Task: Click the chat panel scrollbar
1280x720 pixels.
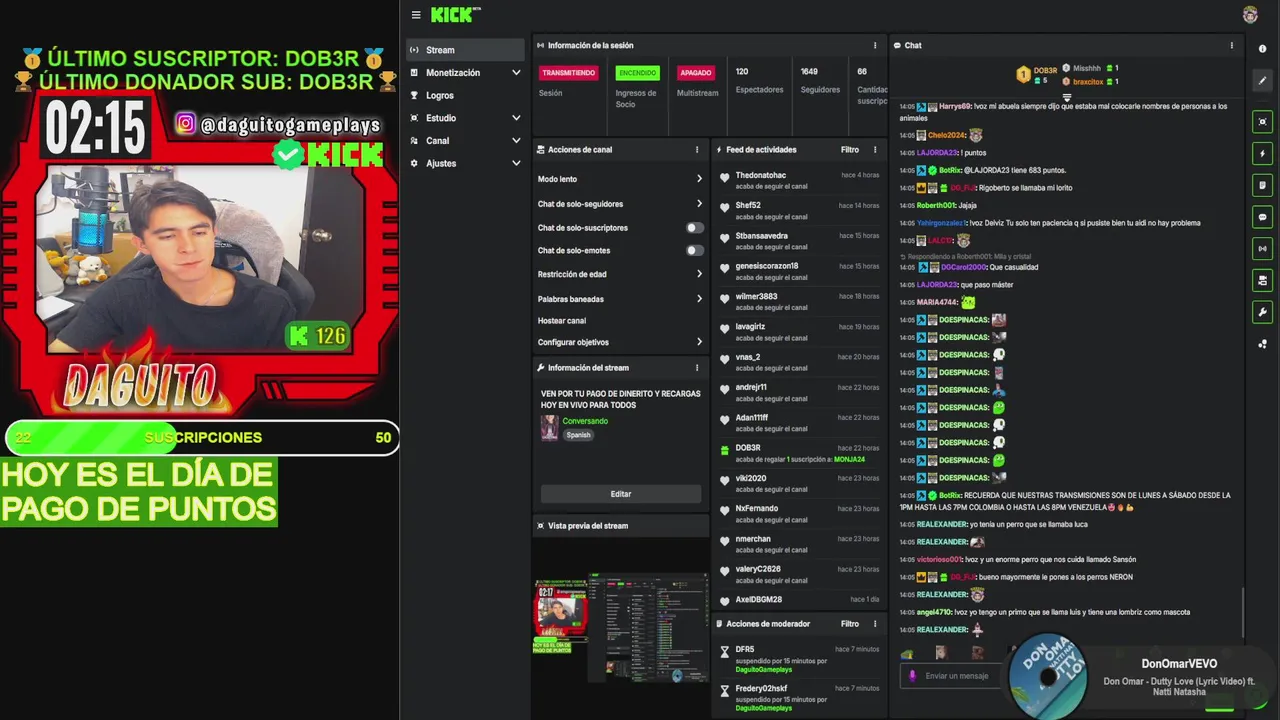Action: click(1243, 610)
